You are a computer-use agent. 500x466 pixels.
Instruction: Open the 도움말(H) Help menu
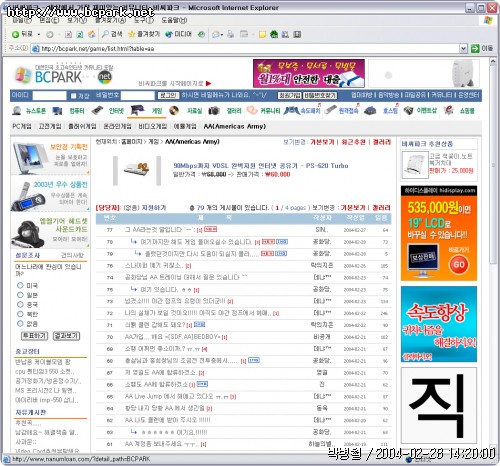174,20
